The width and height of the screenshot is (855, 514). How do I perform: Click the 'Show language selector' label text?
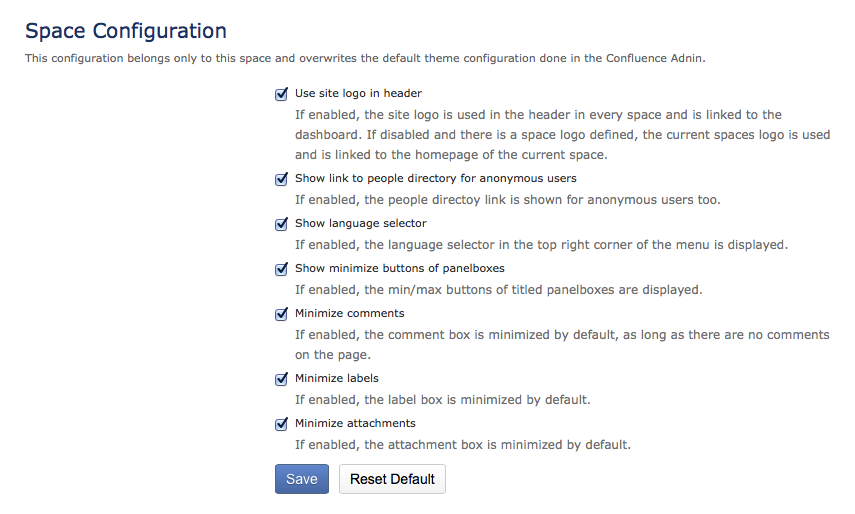tap(360, 224)
